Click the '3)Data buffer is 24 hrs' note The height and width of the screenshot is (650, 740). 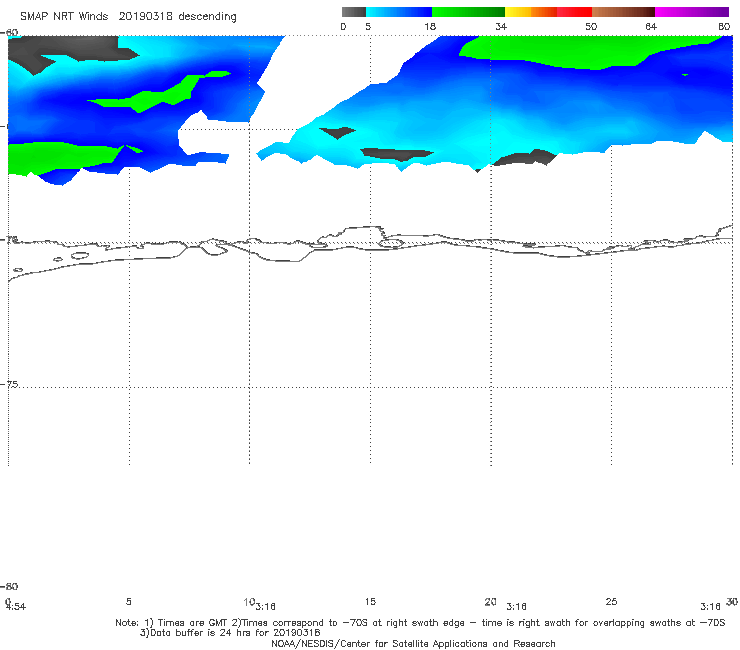pyautogui.click(x=230, y=633)
